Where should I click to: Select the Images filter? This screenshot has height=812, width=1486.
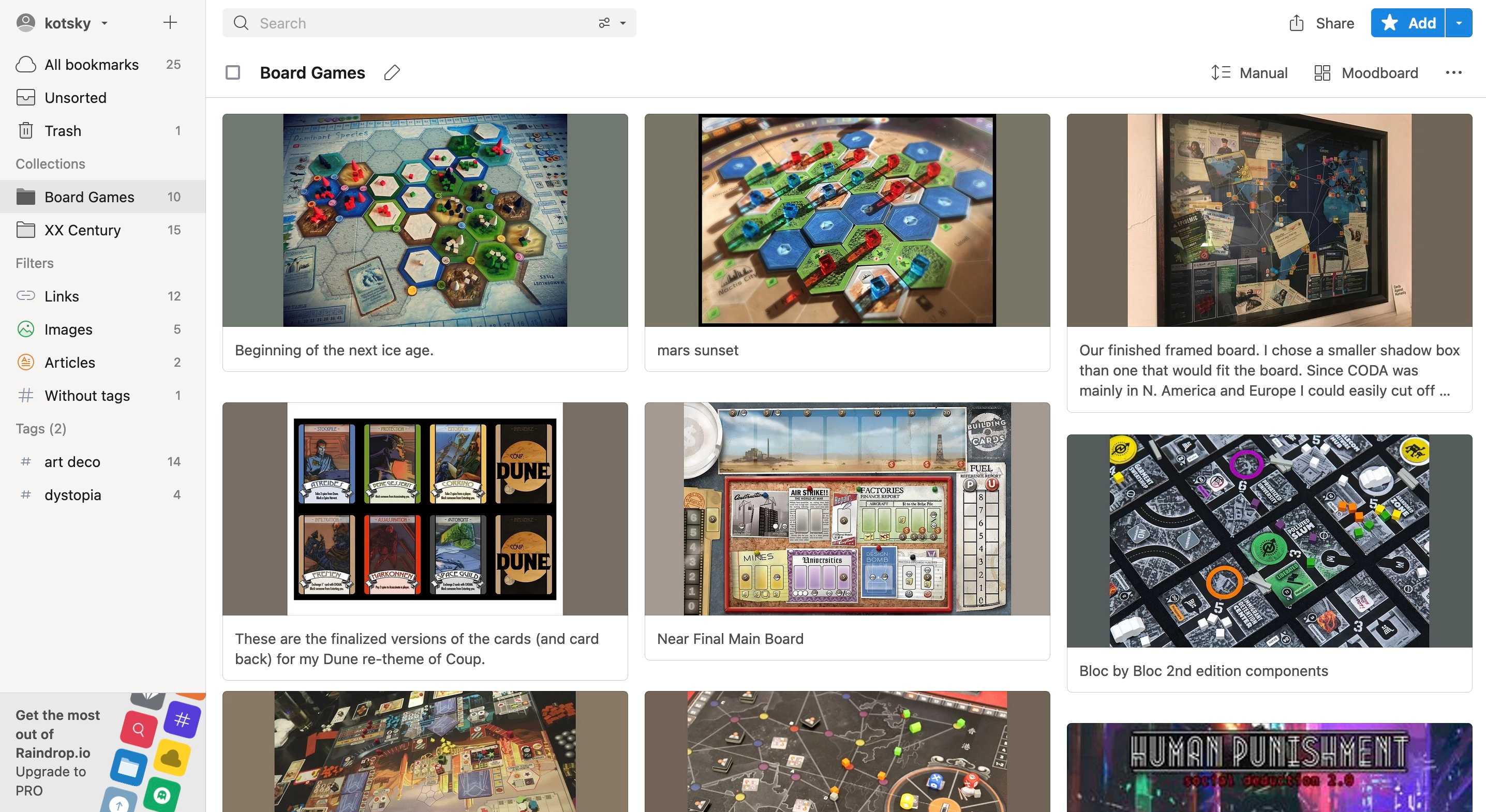(x=68, y=329)
